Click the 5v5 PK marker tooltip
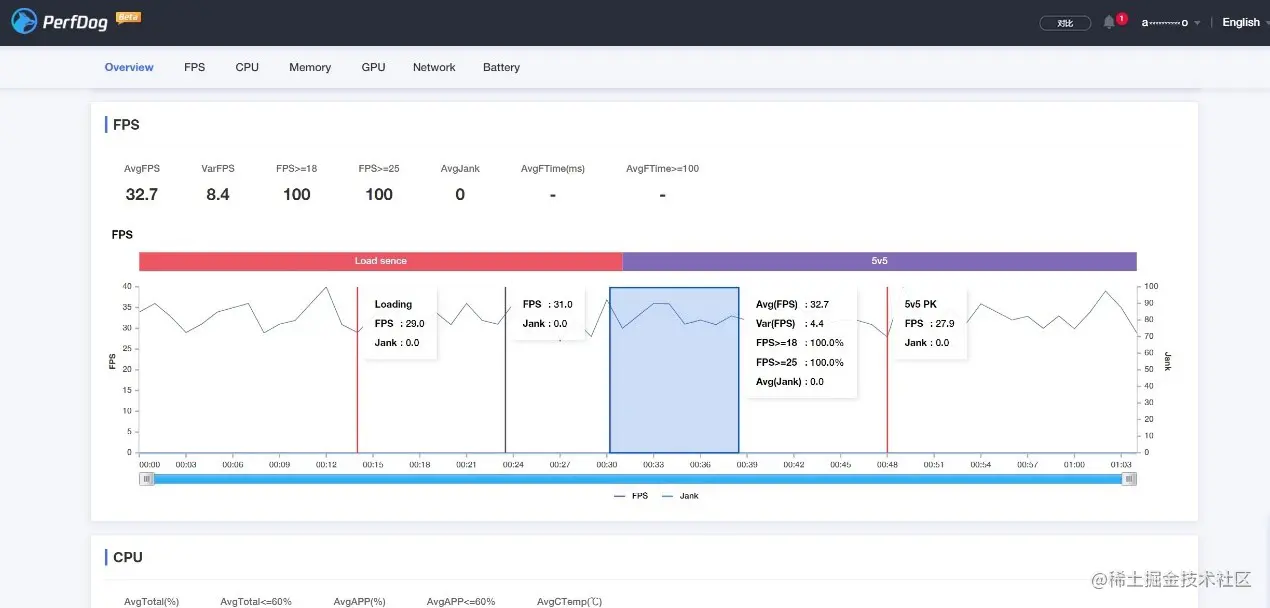This screenshot has width=1270, height=608. (929, 323)
